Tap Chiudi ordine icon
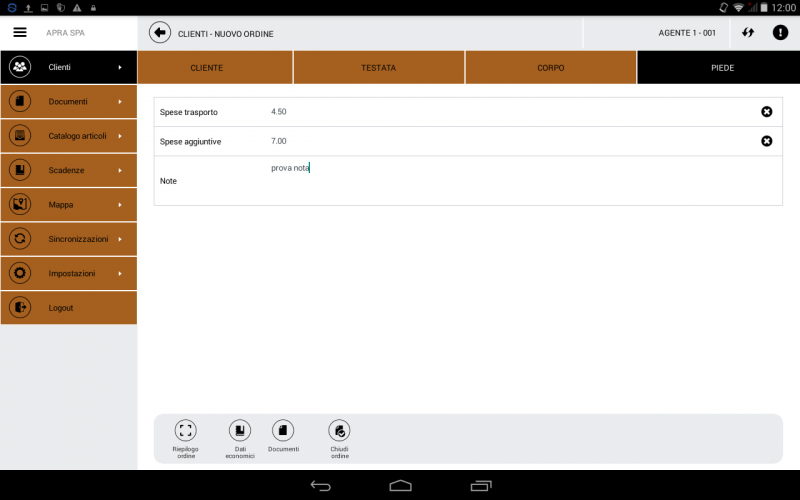 pos(340,431)
